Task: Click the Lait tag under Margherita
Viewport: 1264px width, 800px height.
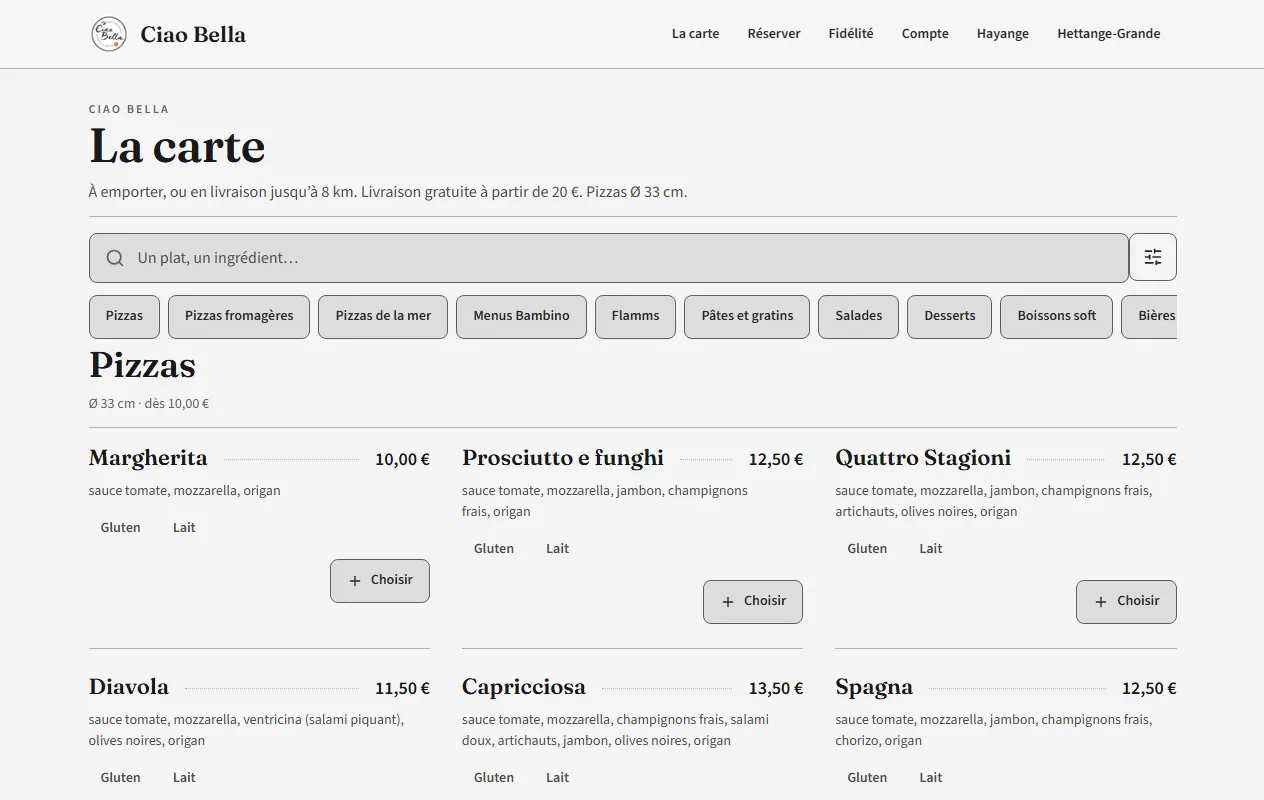Action: pos(184,527)
